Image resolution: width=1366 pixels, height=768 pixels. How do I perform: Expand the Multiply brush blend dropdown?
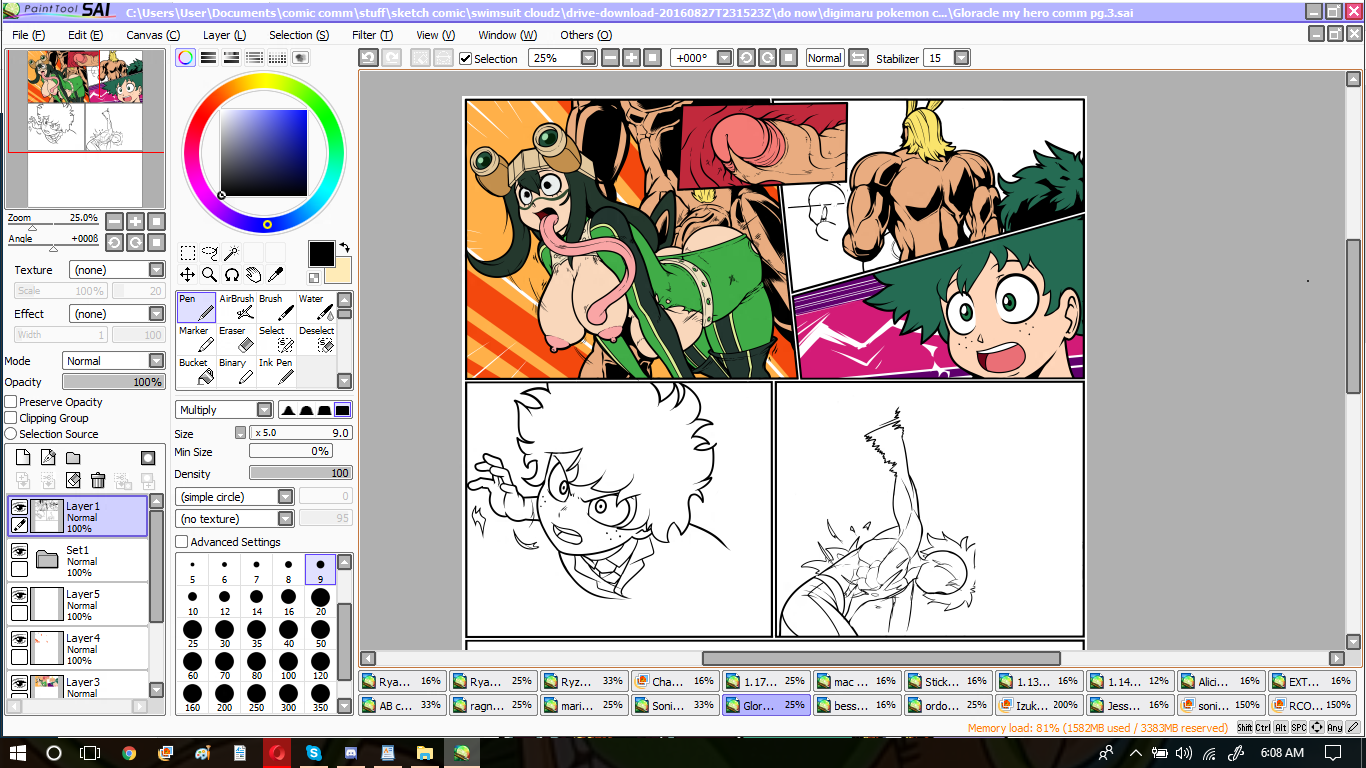click(x=224, y=410)
